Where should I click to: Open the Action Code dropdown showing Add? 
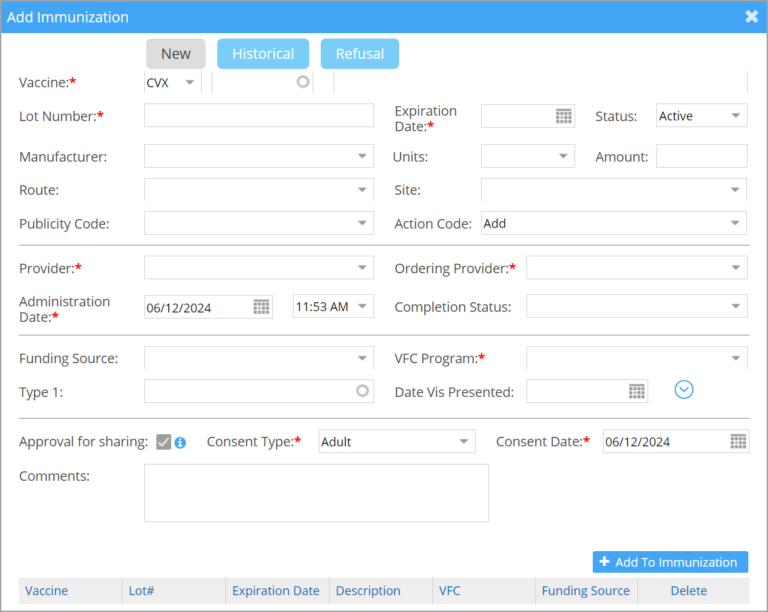(614, 223)
